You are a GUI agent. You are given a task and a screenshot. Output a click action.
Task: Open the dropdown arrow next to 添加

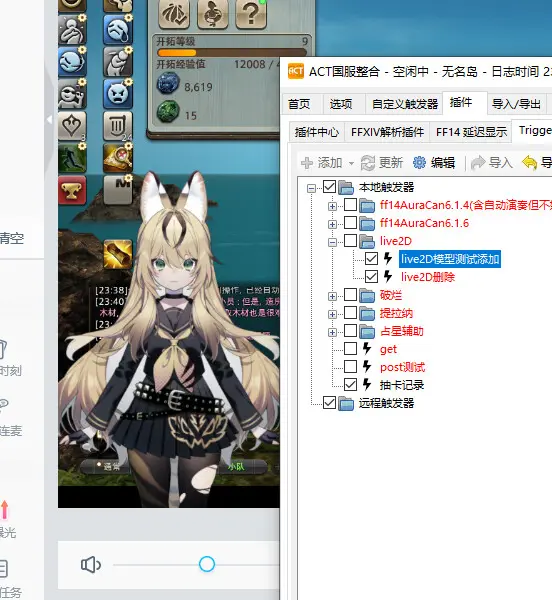point(351,164)
